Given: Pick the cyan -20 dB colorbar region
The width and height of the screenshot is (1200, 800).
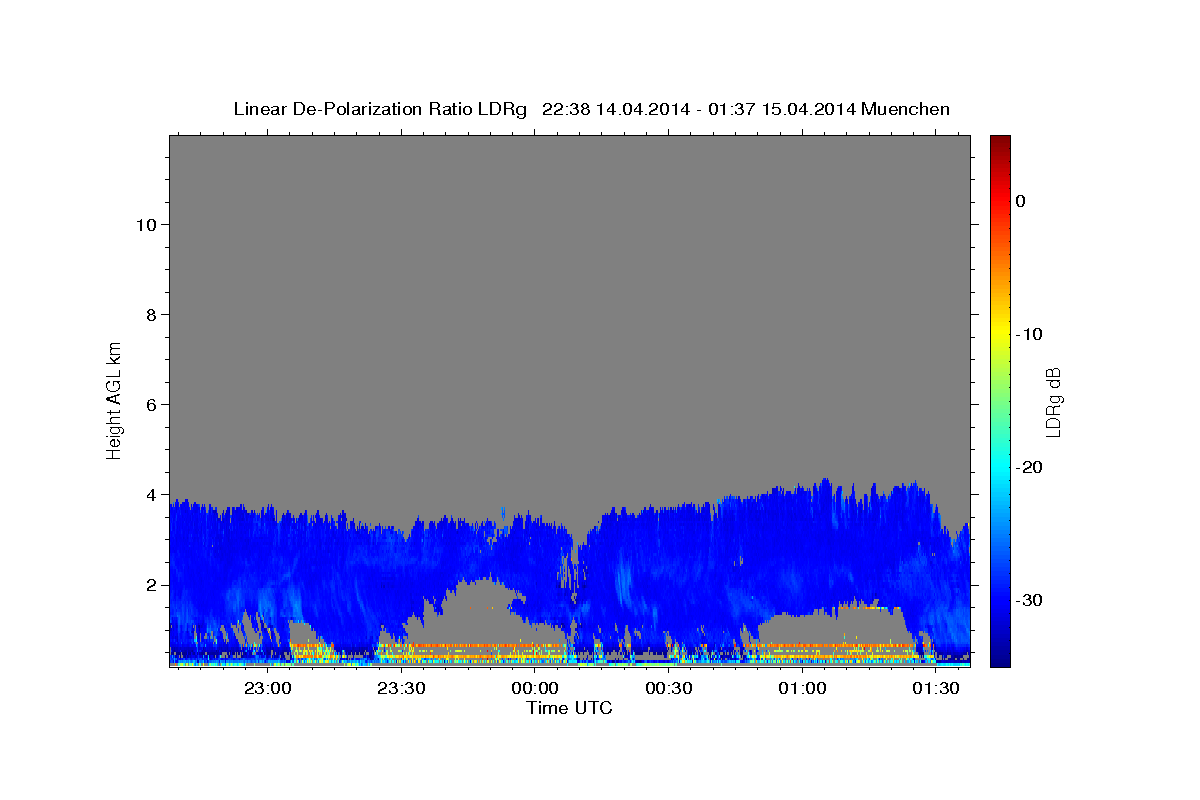Looking at the screenshot, I should 1000,467.
